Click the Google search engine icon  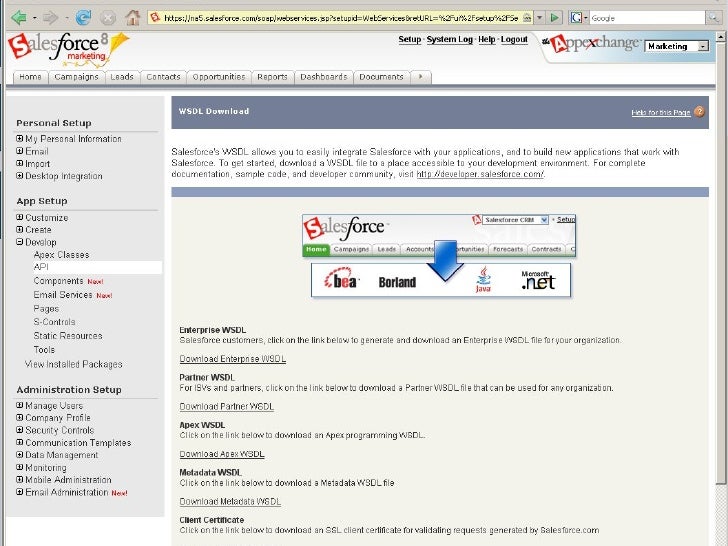[576, 18]
